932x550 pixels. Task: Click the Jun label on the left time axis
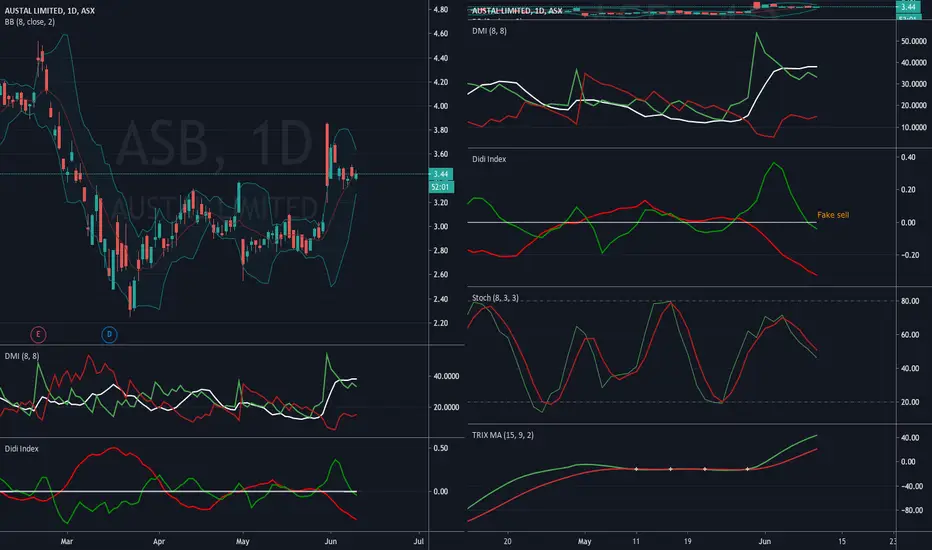pos(331,542)
